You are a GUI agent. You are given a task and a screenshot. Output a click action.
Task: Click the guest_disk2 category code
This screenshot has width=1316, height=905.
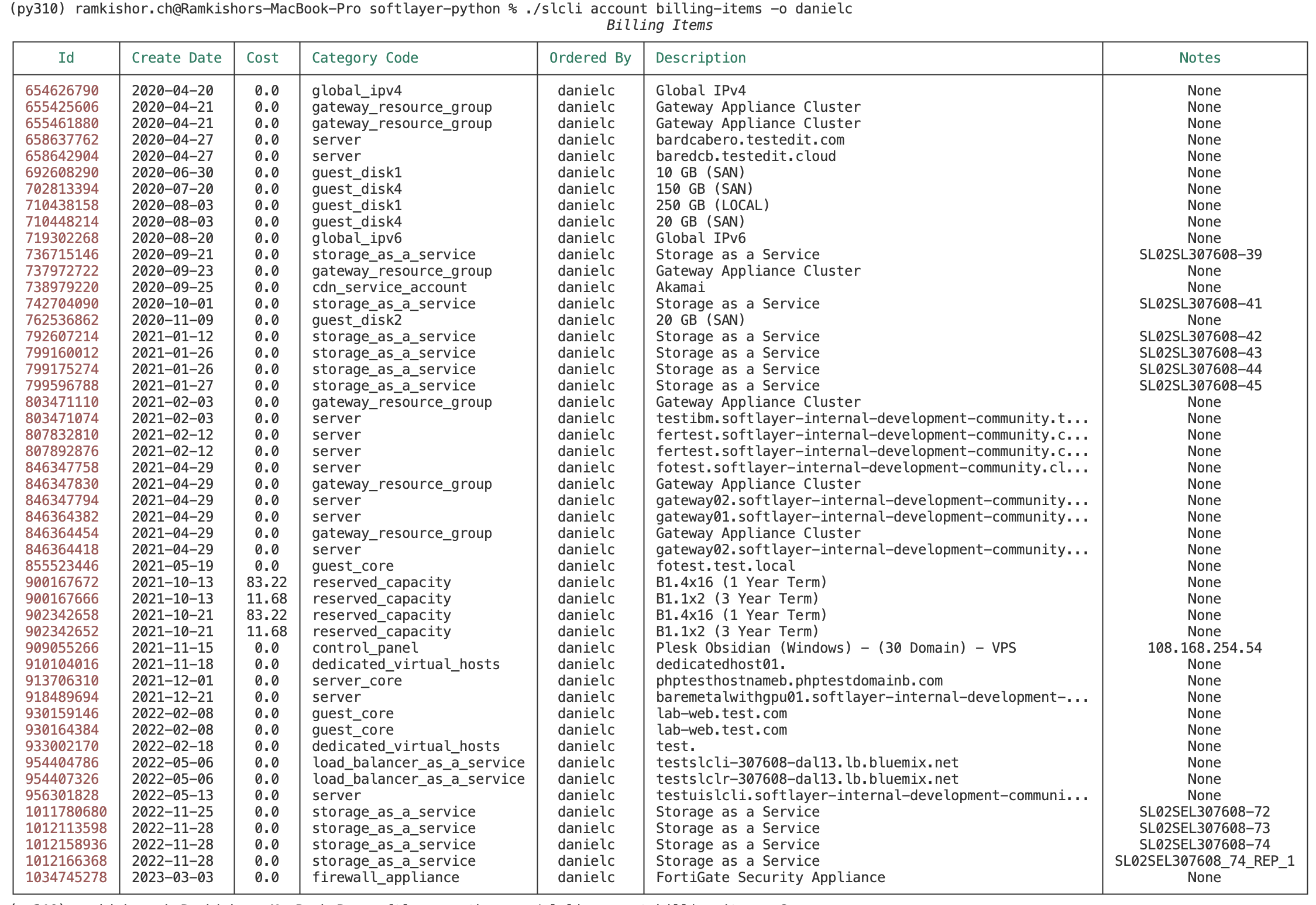[x=356, y=320]
